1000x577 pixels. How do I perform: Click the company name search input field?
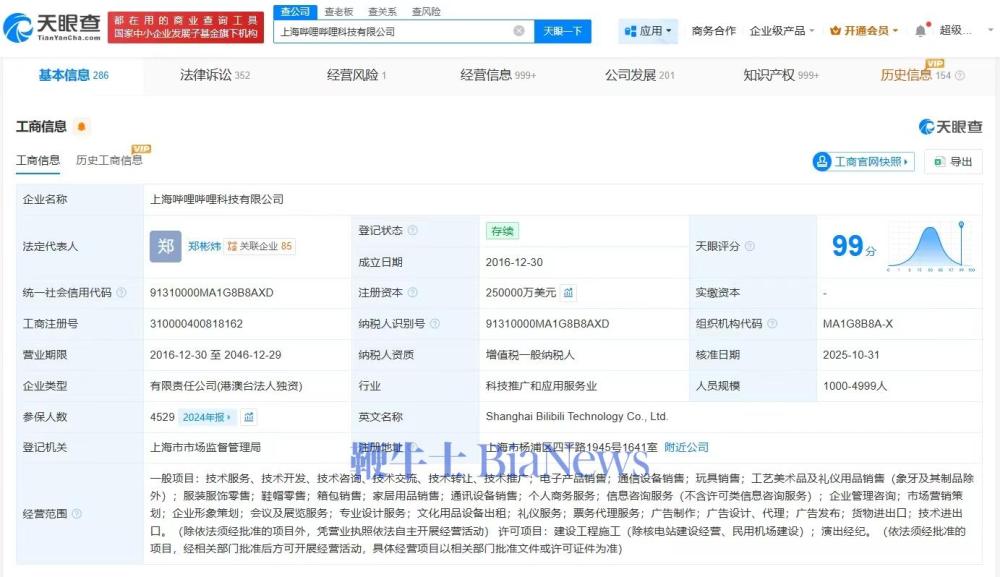[395, 31]
